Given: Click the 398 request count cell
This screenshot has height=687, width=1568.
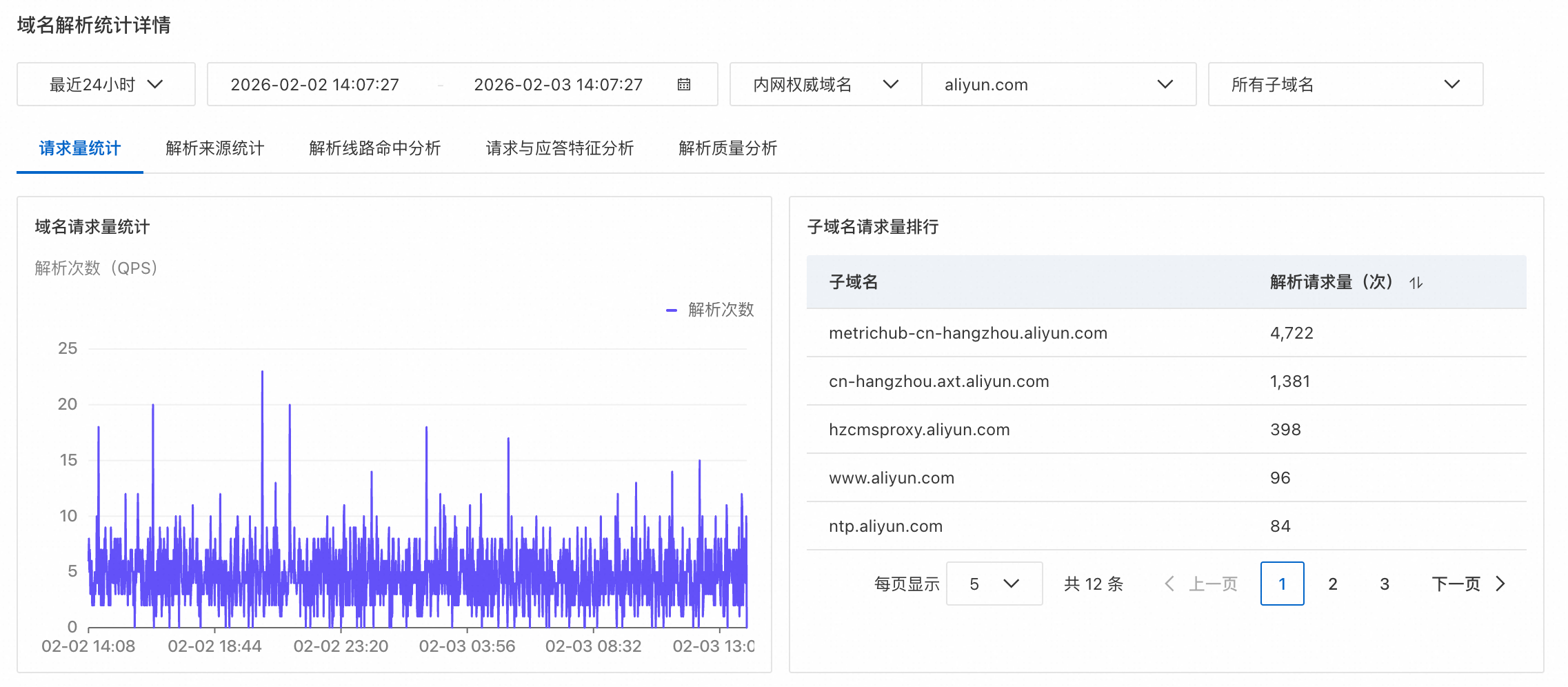Looking at the screenshot, I should [x=1285, y=430].
